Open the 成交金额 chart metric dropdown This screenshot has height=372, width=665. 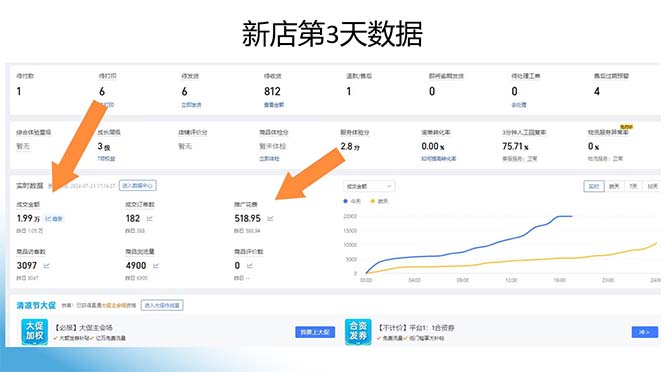tap(369, 186)
